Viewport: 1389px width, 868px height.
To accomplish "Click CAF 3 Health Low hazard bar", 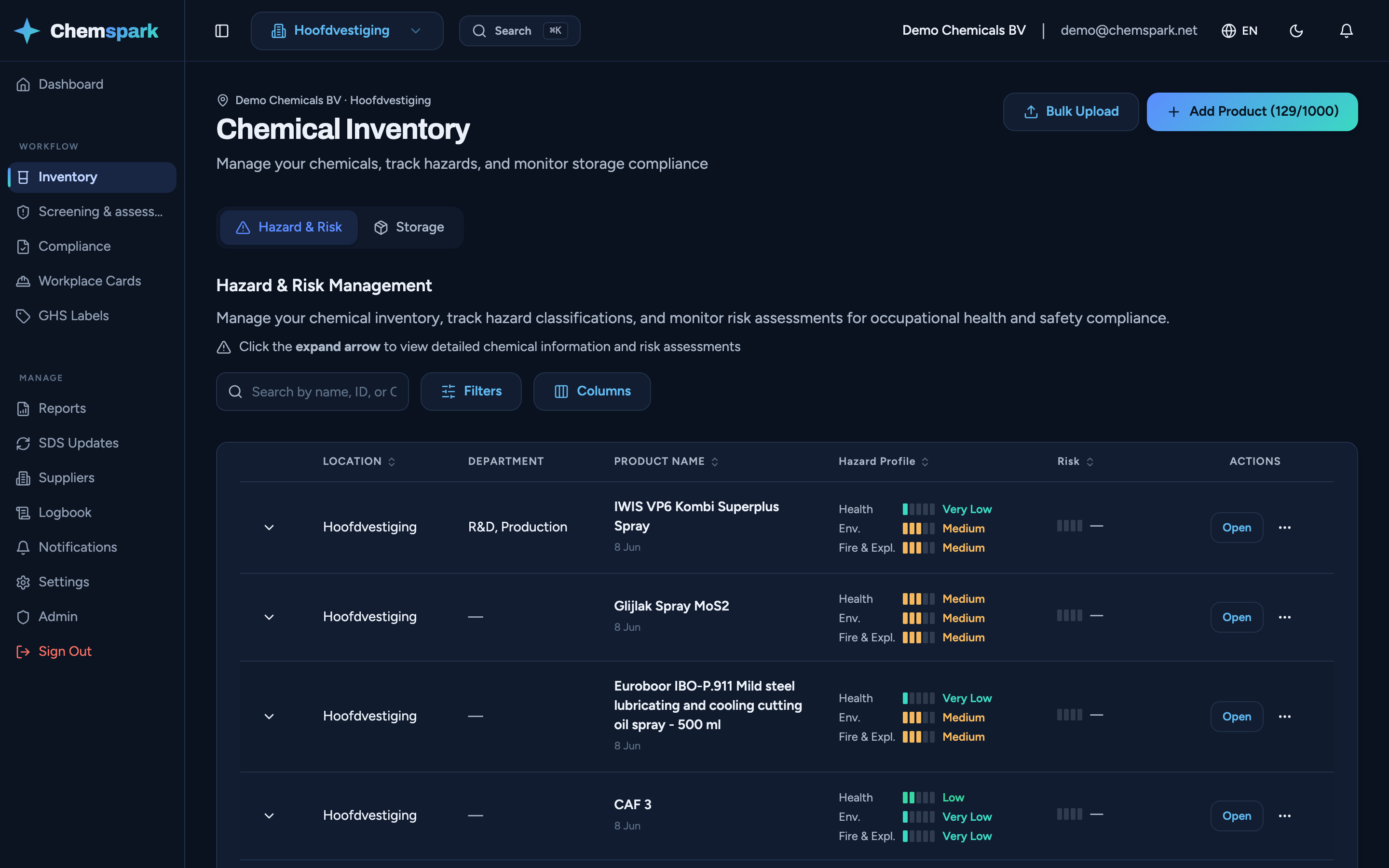I will tap(918, 798).
